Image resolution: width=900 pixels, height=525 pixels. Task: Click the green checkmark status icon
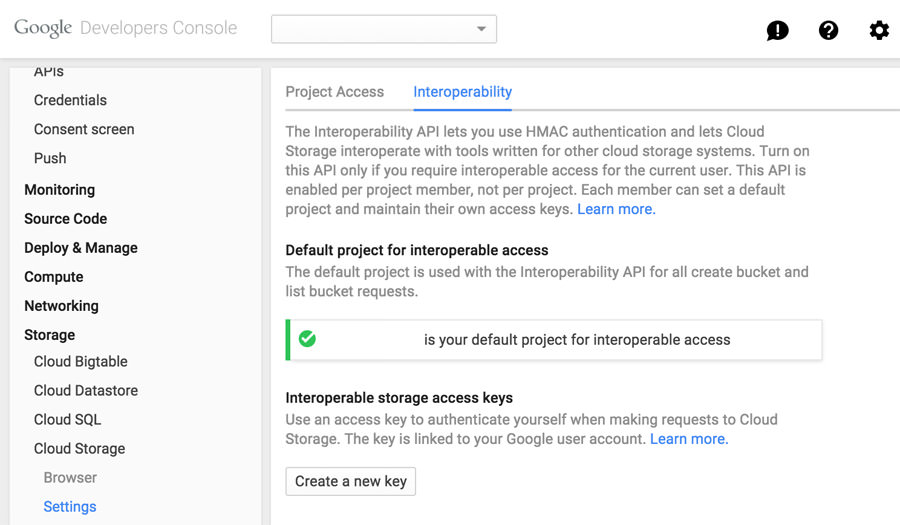pos(307,339)
